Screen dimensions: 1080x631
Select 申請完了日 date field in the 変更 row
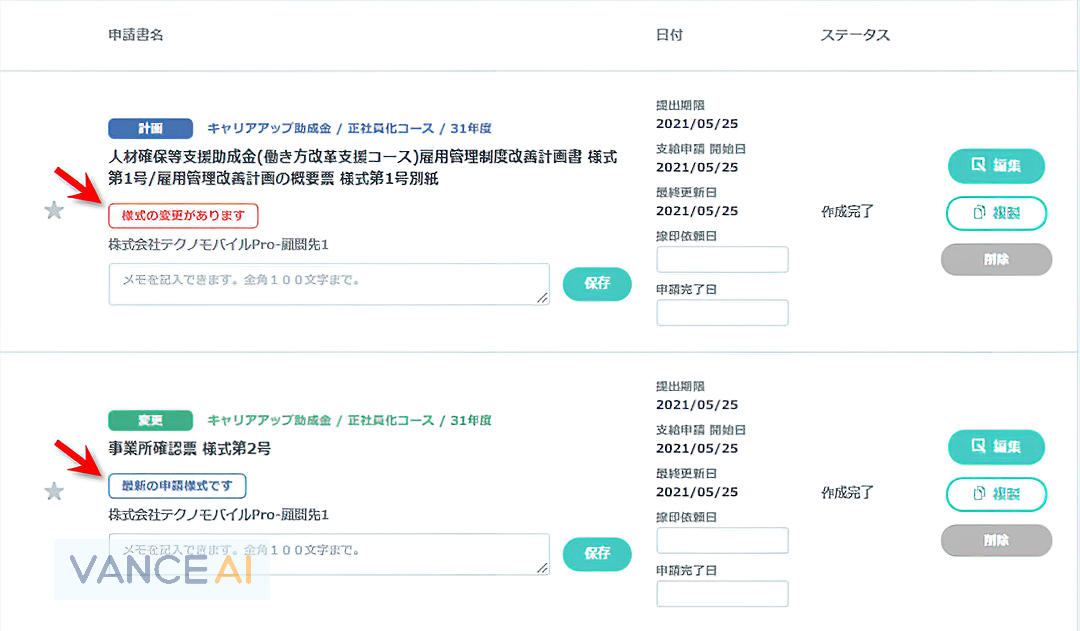(722, 594)
